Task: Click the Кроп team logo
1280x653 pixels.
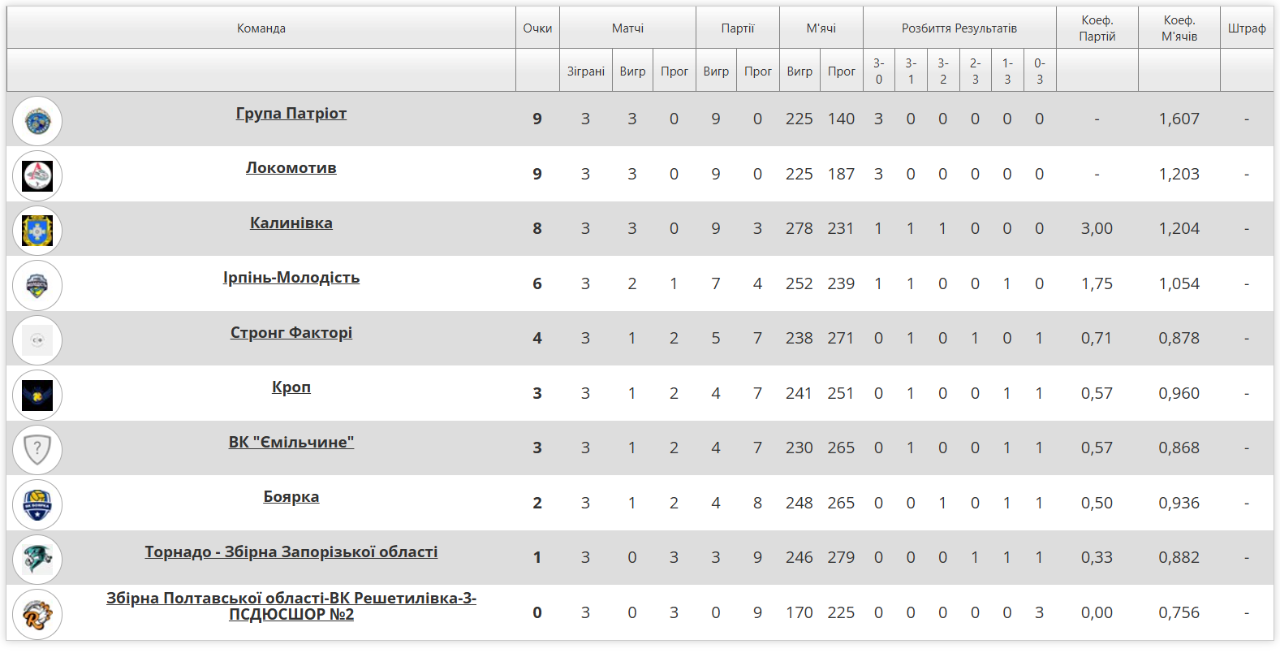Action: [x=37, y=395]
